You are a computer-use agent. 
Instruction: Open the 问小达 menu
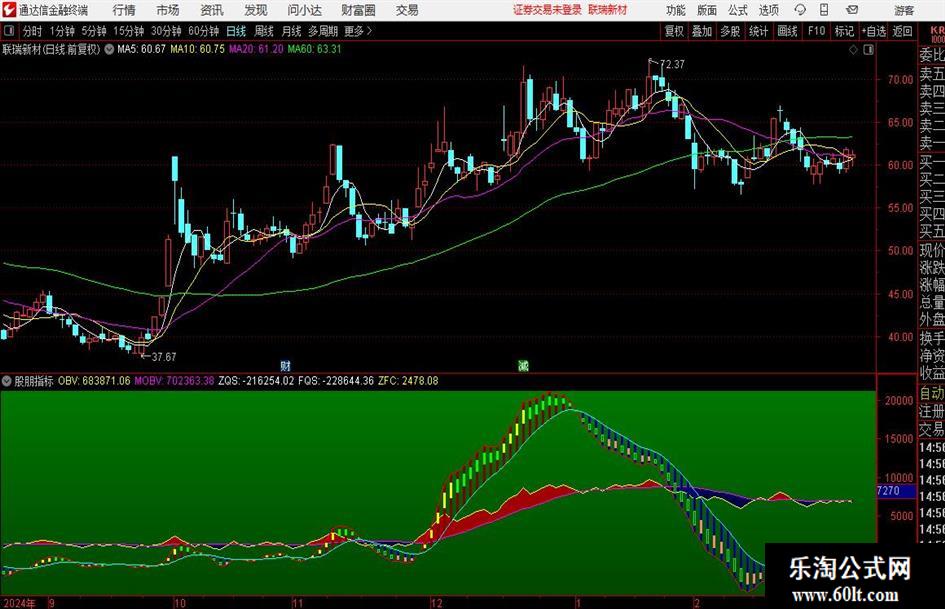(x=305, y=10)
